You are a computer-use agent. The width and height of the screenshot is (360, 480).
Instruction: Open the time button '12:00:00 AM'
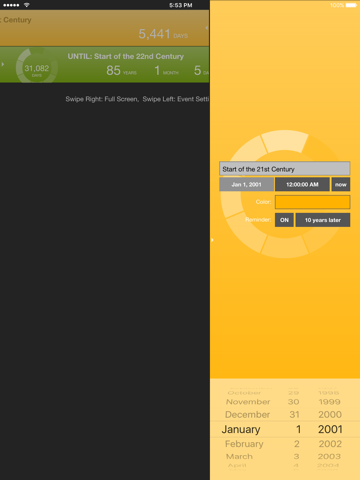pyautogui.click(x=302, y=184)
